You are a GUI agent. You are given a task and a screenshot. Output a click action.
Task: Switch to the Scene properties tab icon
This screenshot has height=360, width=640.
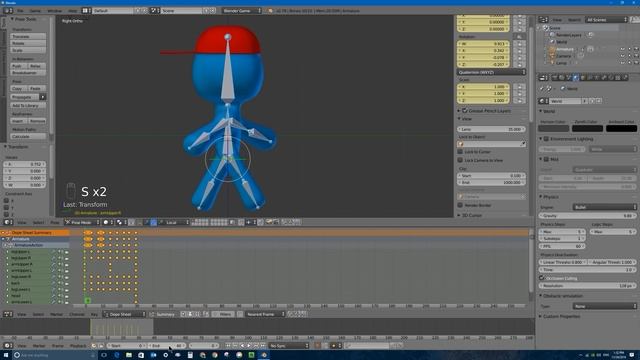pyautogui.click(x=569, y=78)
